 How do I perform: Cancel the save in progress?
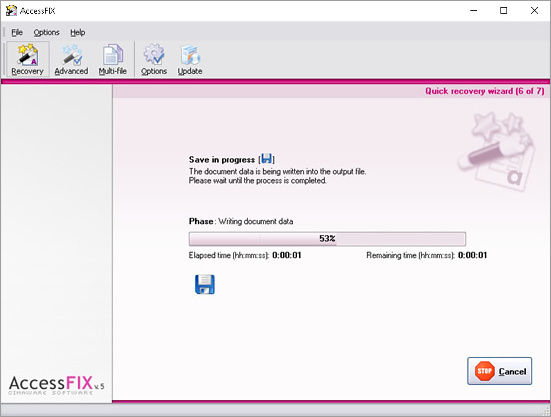499,371
